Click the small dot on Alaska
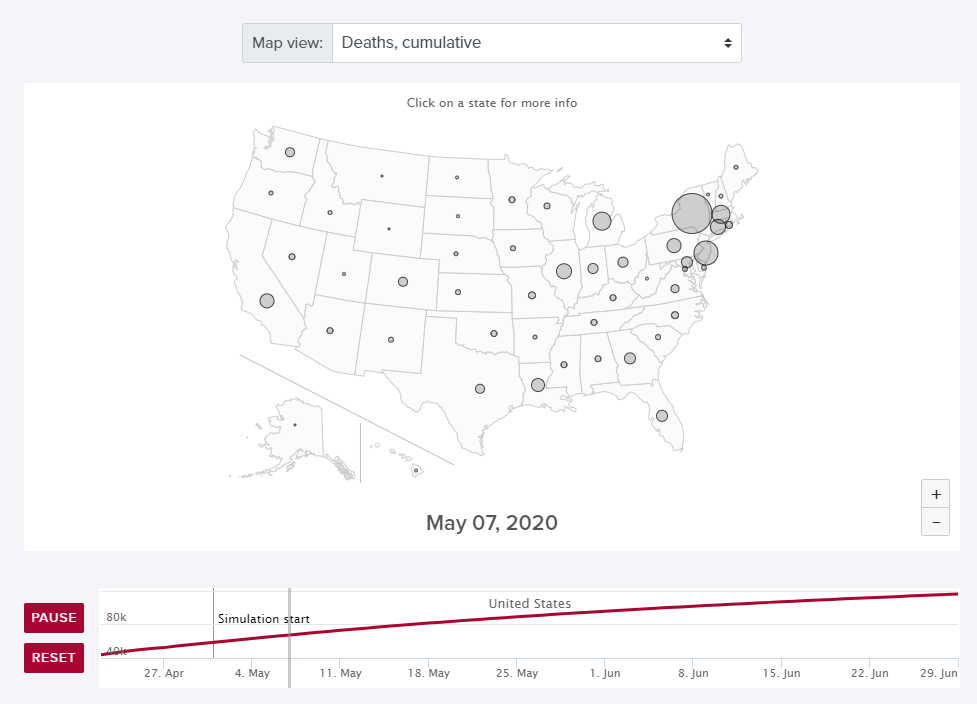The image size is (977, 704). coord(295,425)
